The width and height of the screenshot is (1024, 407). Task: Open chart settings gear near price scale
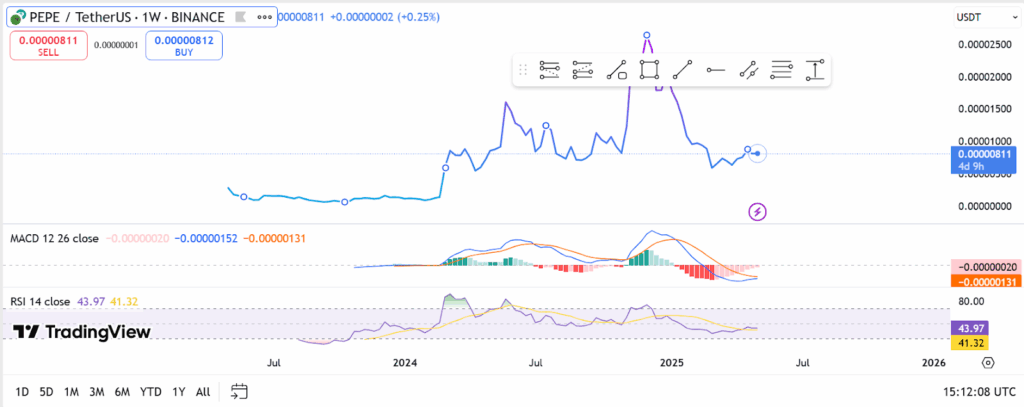click(x=988, y=363)
